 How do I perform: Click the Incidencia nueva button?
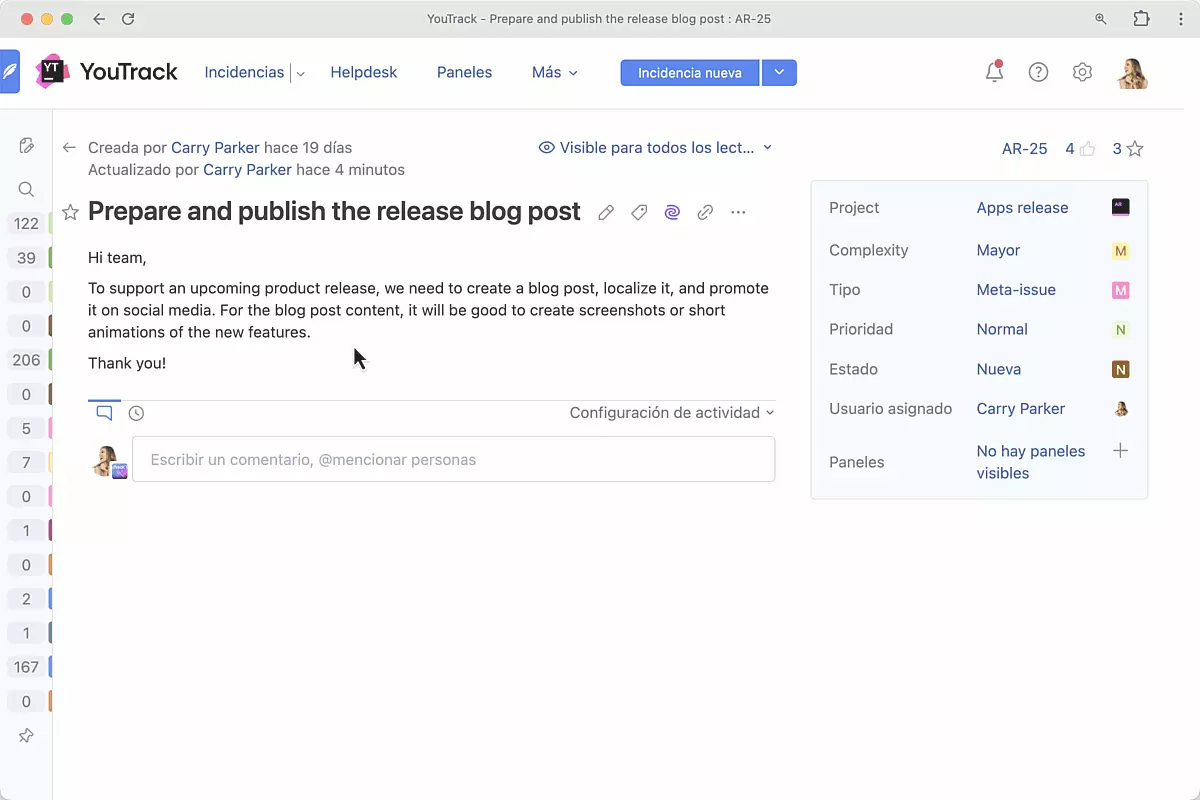(x=689, y=73)
